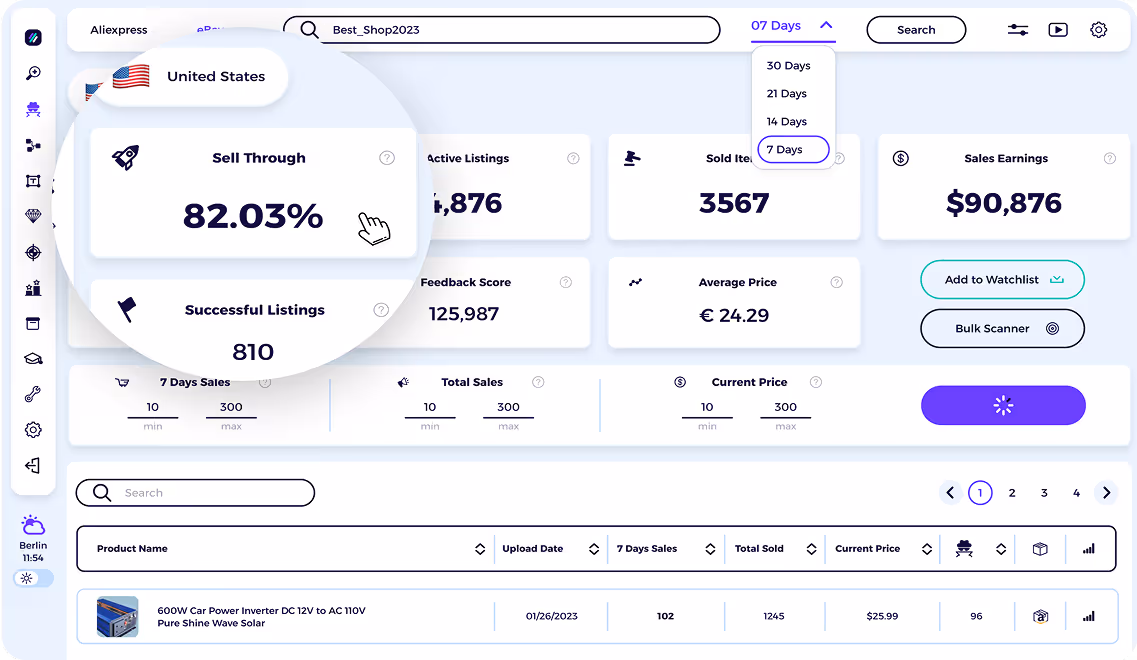
Task: Open the competitor spy hat icon in sidebar
Action: click(33, 110)
